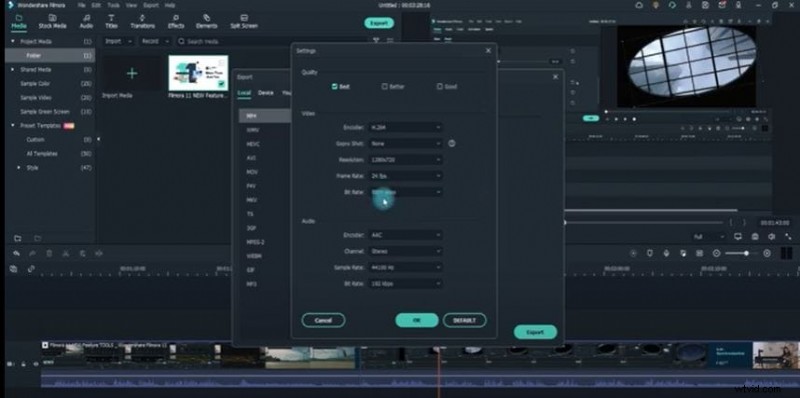Image resolution: width=800 pixels, height=398 pixels.
Task: Open the Channel Stereo dropdown
Action: (405, 251)
